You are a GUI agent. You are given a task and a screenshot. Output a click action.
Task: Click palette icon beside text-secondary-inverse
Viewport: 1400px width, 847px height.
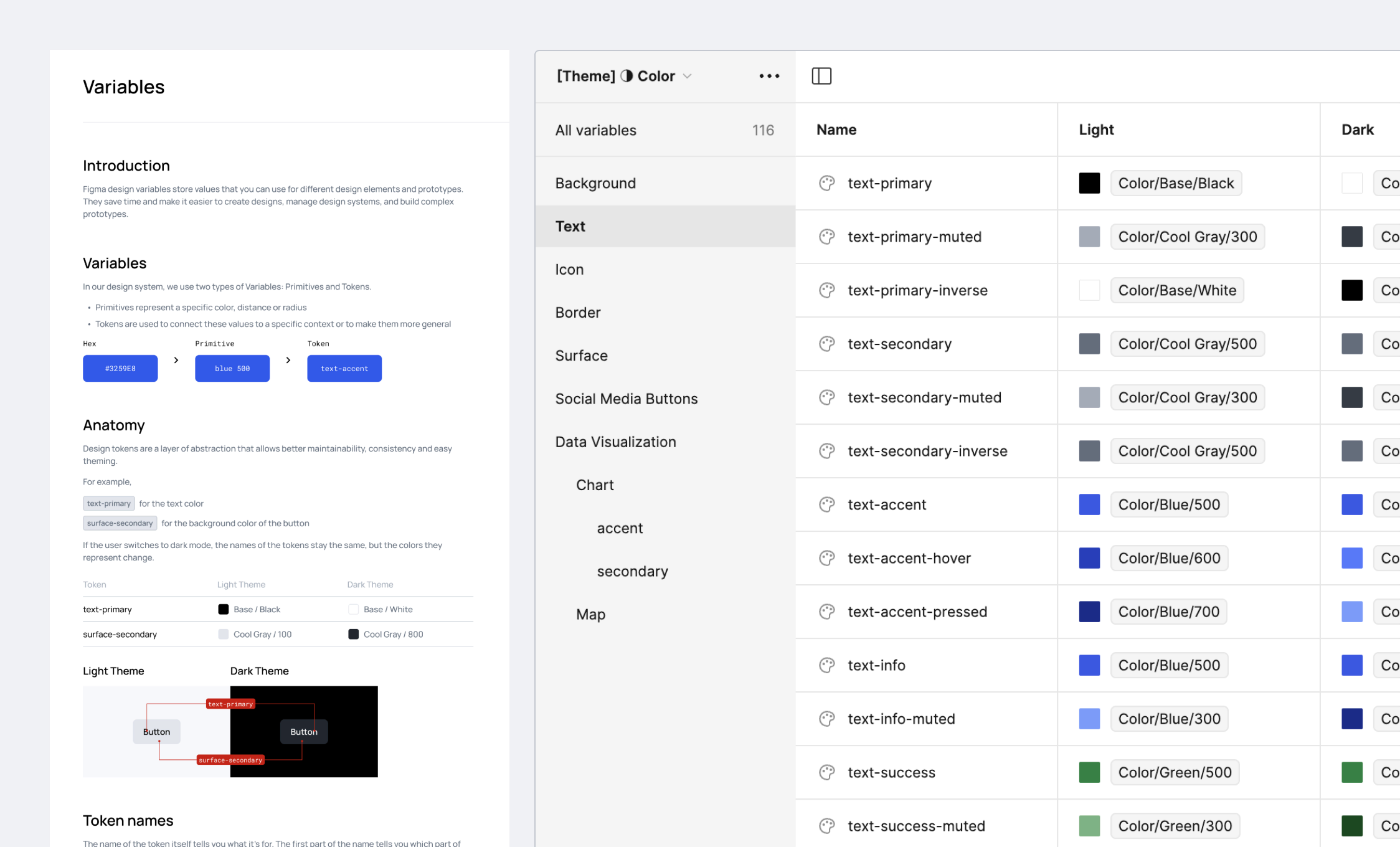[x=826, y=451]
